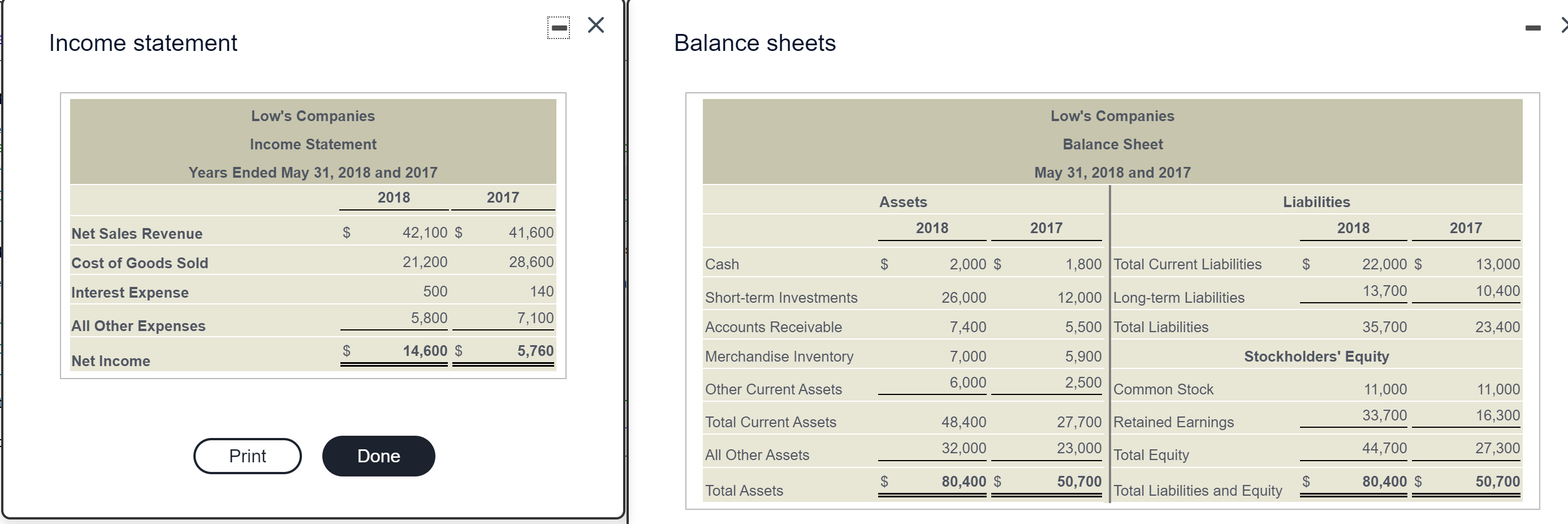The width and height of the screenshot is (1568, 524).
Task: Minimize the Balance sheets dialog
Action: 1533,27
